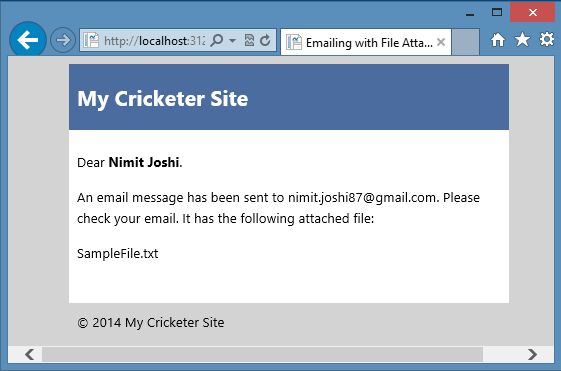Viewport: 561px width, 371px height.
Task: Click the horizontal scrollbar thumb
Action: click(262, 354)
